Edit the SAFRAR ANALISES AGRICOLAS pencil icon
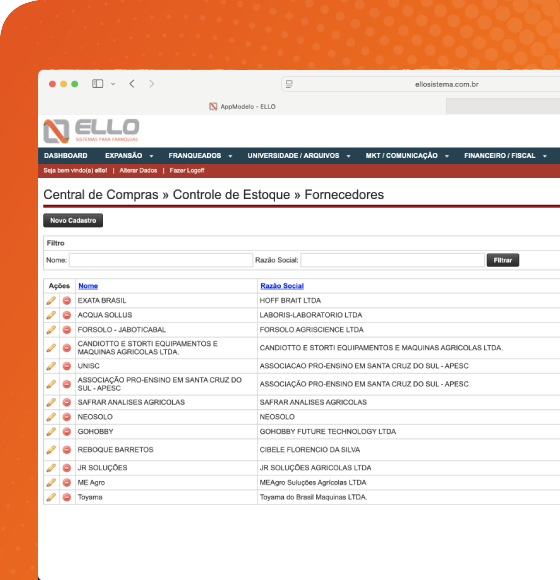 coord(51,402)
